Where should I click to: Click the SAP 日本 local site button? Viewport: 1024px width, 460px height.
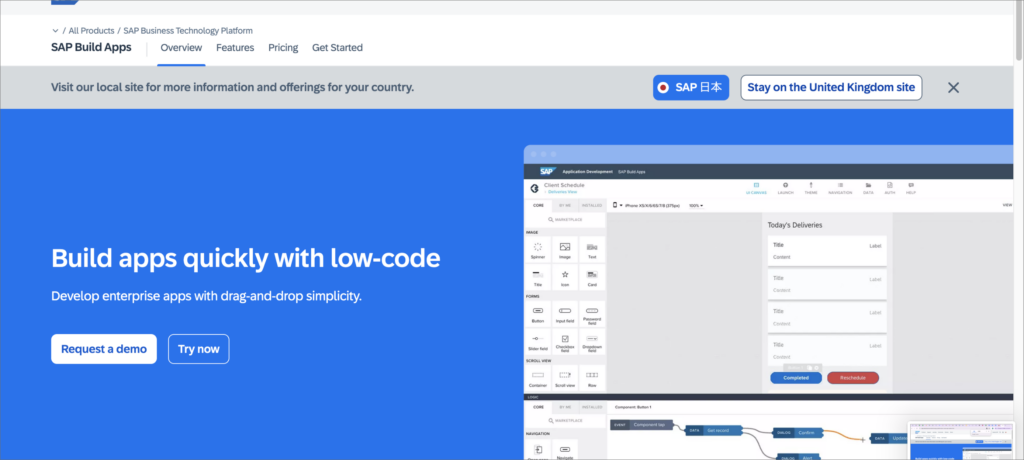pyautogui.click(x=691, y=87)
